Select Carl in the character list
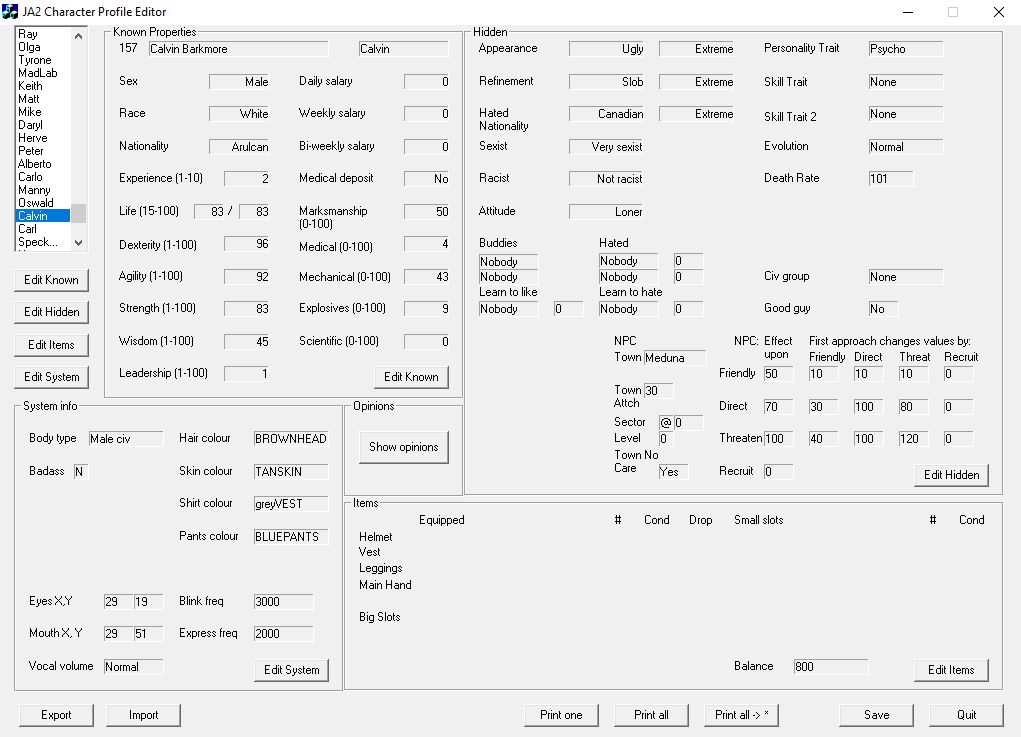The height and width of the screenshot is (737, 1021). pos(42,229)
